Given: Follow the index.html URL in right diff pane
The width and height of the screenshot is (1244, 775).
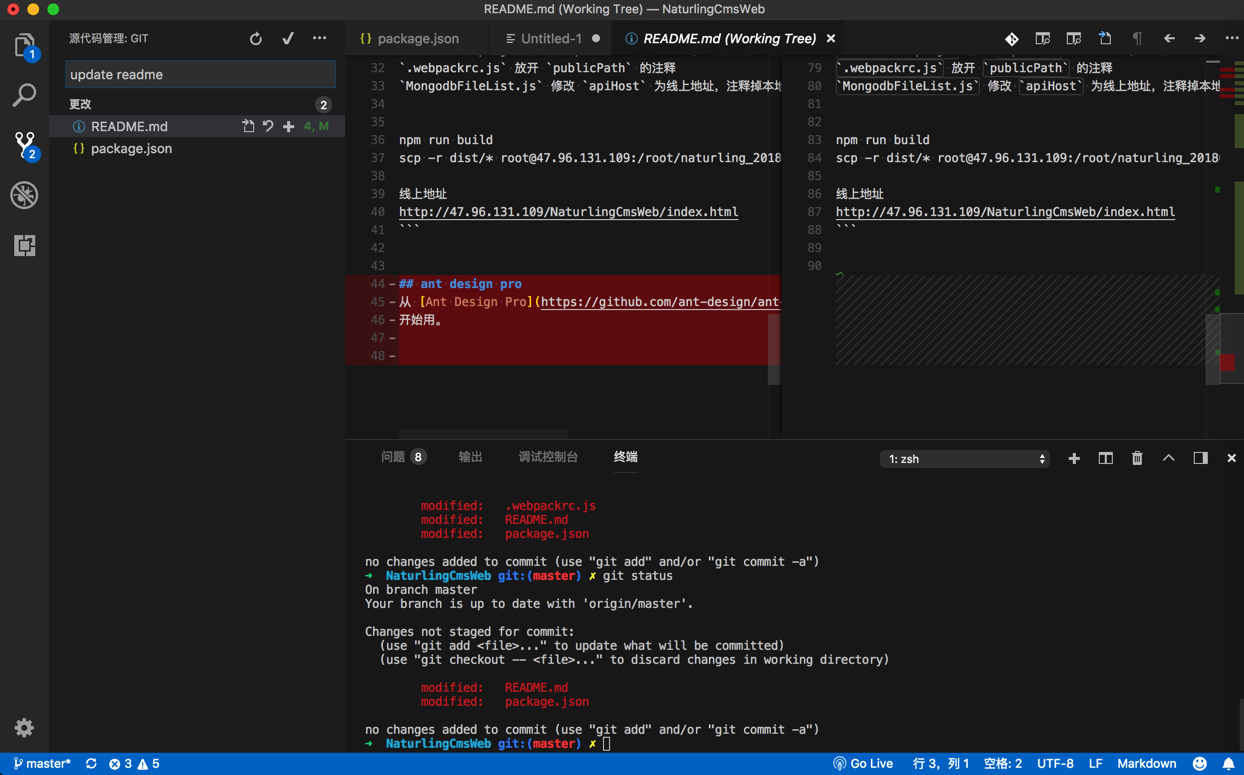Looking at the screenshot, I should click(1005, 212).
